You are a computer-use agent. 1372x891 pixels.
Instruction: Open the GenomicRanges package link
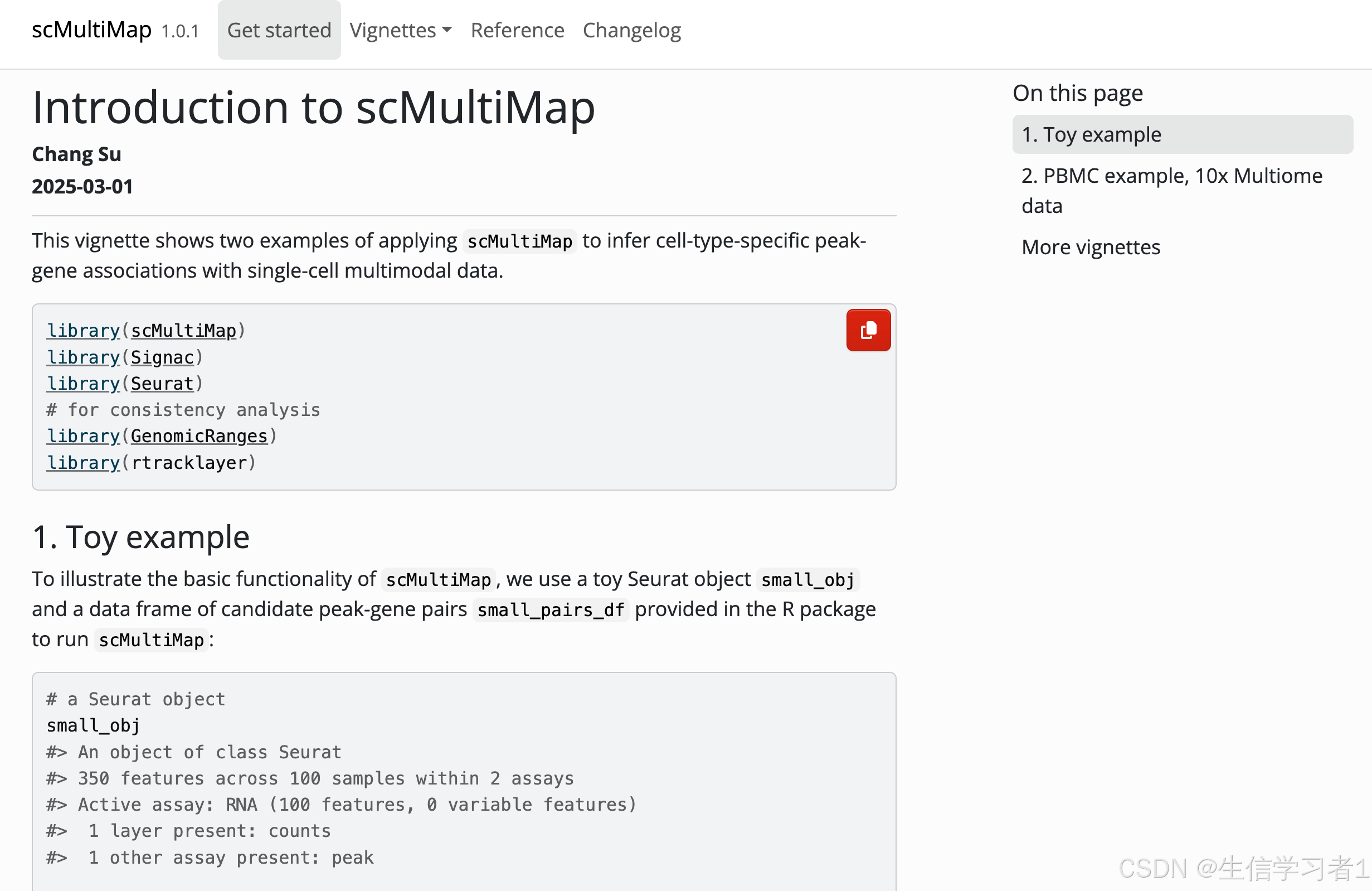[199, 436]
